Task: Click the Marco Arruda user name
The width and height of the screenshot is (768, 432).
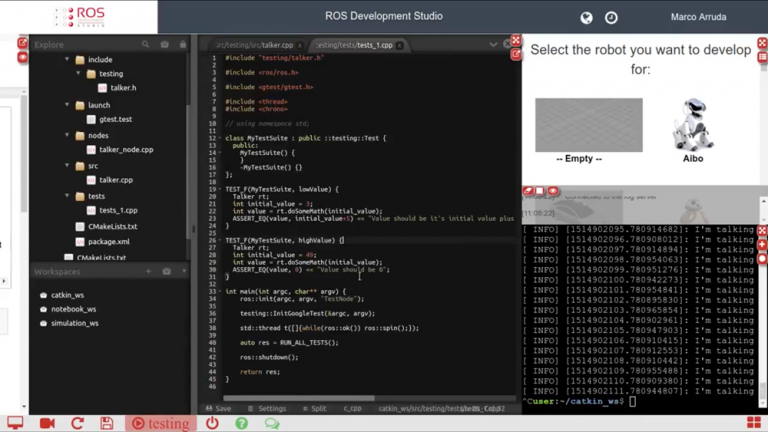Action: 698,17
